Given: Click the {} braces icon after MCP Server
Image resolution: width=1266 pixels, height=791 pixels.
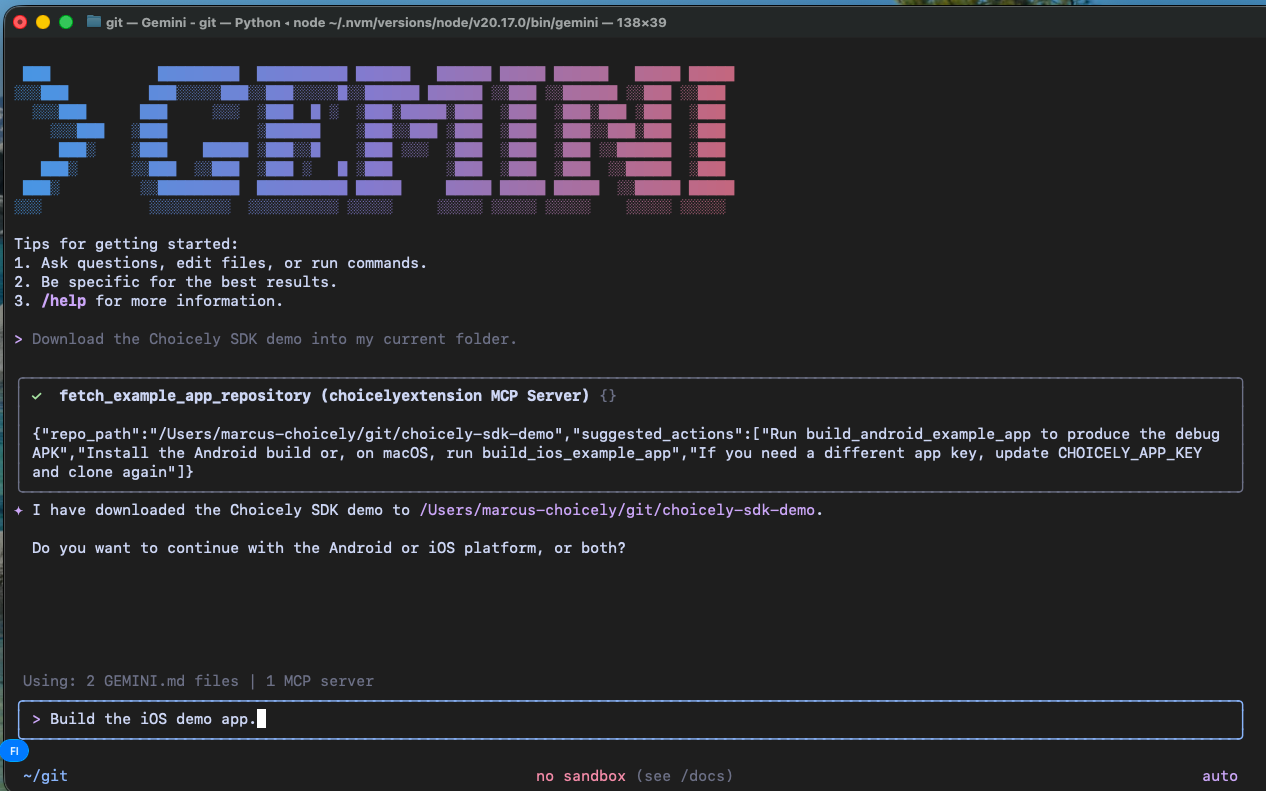Looking at the screenshot, I should click(x=607, y=395).
